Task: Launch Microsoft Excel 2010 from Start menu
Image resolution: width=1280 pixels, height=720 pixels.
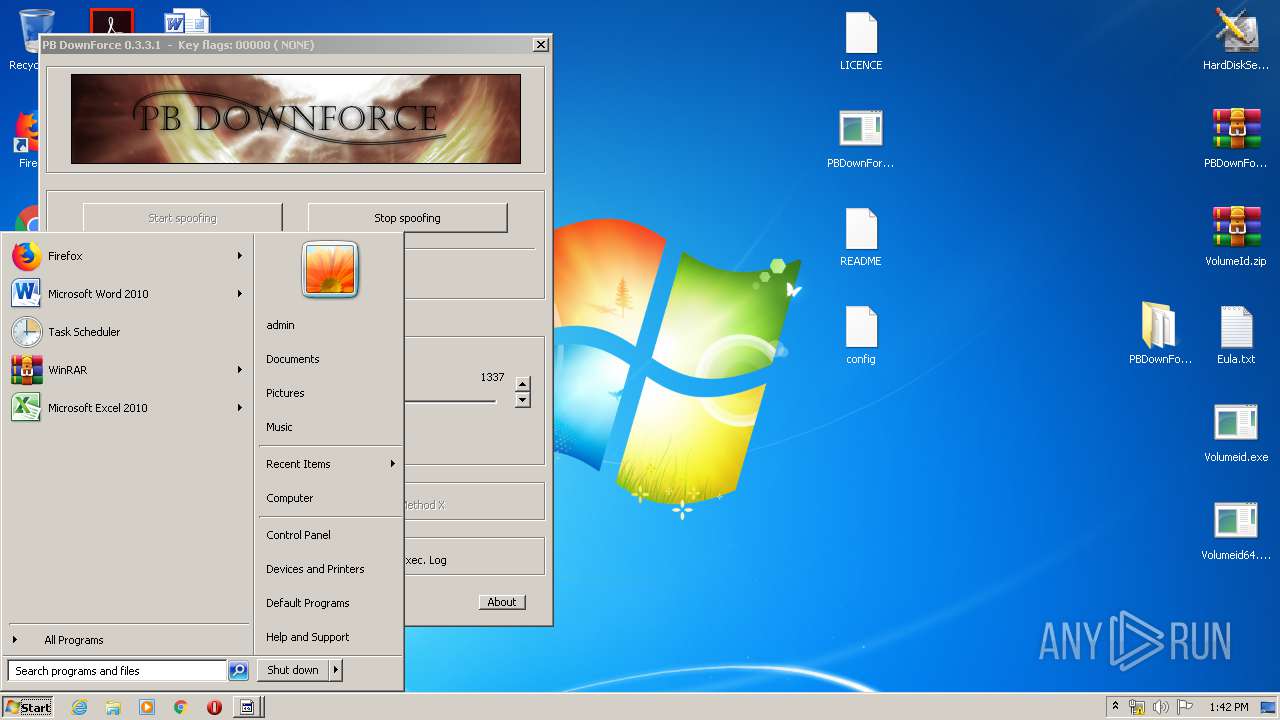Action: 127,408
